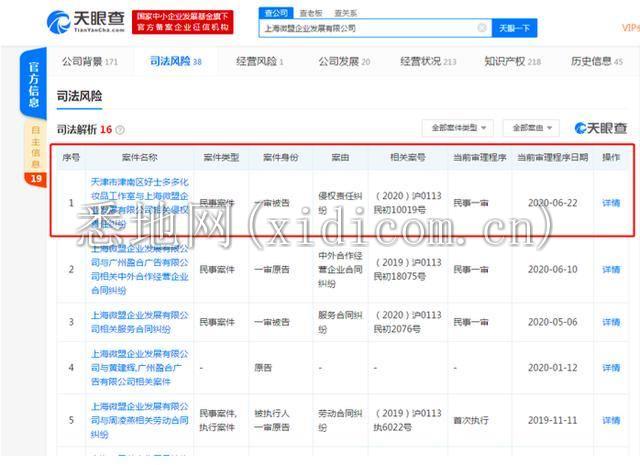Click the 案件类型 column header
The image size is (640, 465).
(221, 157)
